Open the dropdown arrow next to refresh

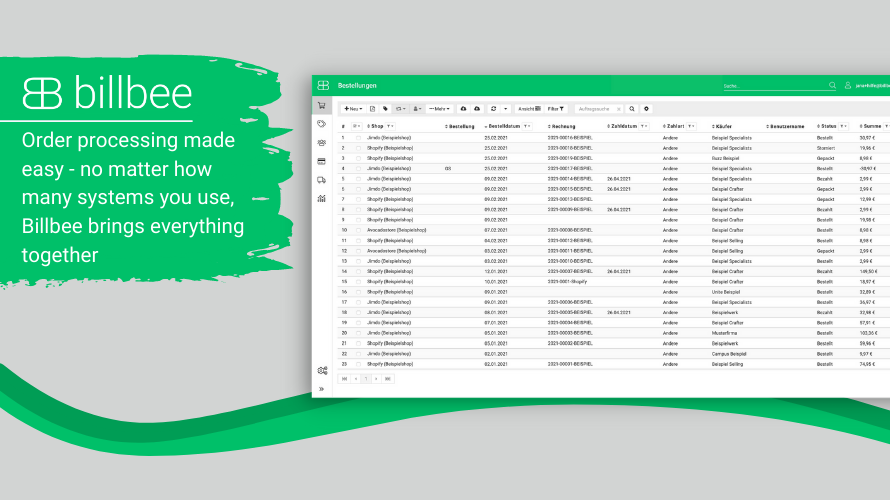pos(506,108)
